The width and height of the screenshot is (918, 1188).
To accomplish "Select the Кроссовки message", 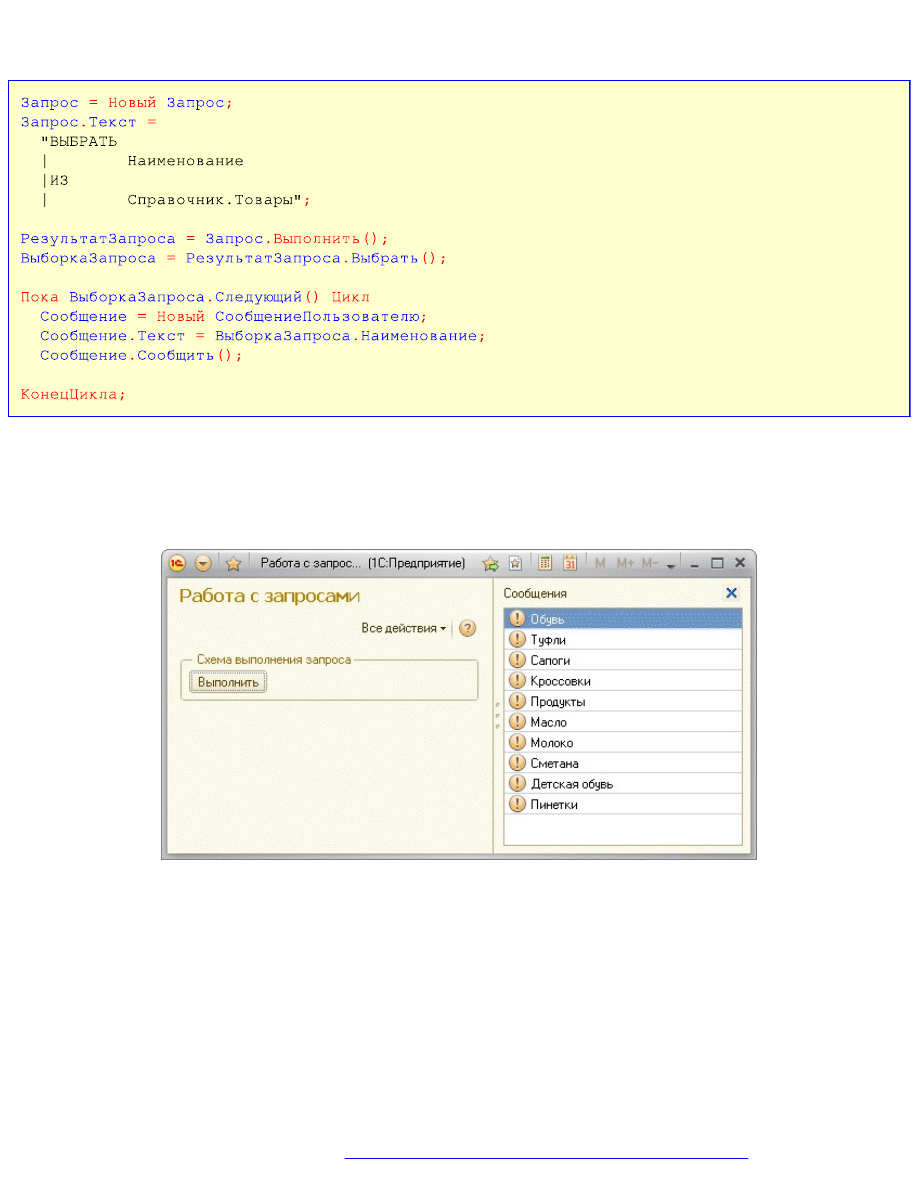I will (x=623, y=681).
